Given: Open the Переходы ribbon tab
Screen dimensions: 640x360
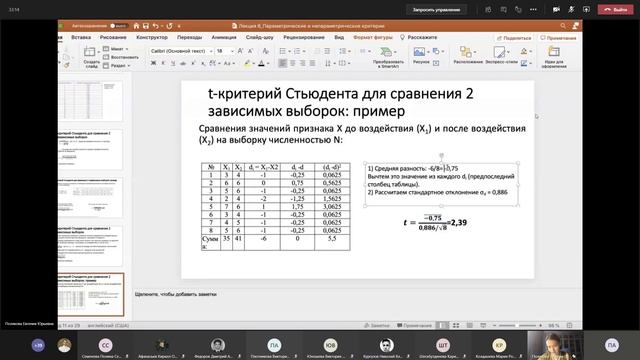Looking at the screenshot, I should point(189,37).
